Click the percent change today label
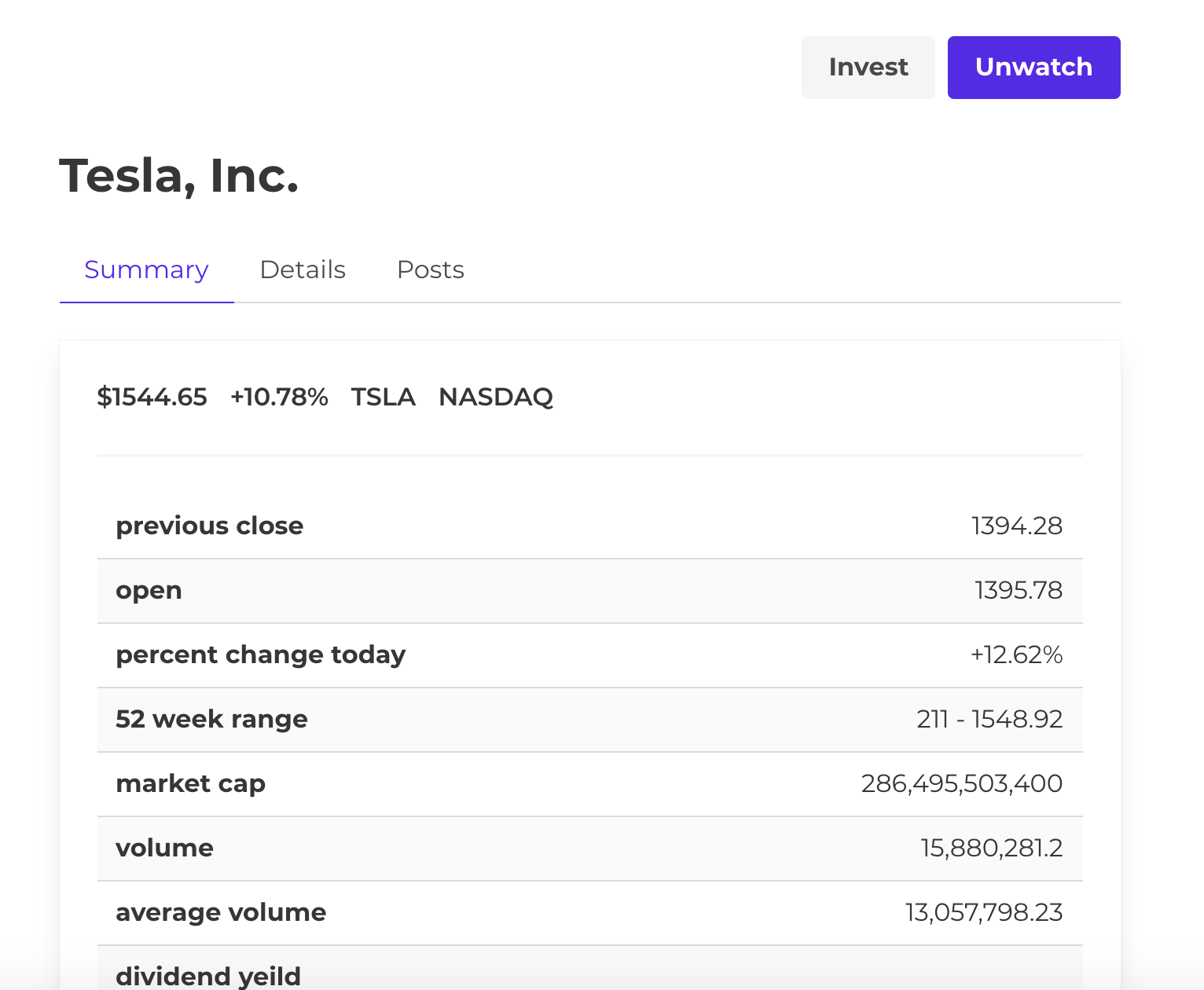Screen dimensions: 1204x990 click(x=260, y=654)
